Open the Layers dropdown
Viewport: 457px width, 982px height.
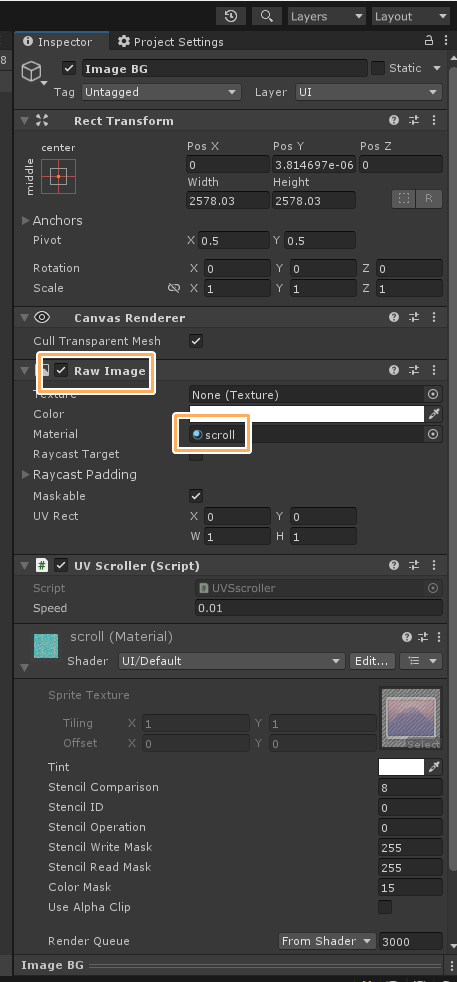point(327,16)
